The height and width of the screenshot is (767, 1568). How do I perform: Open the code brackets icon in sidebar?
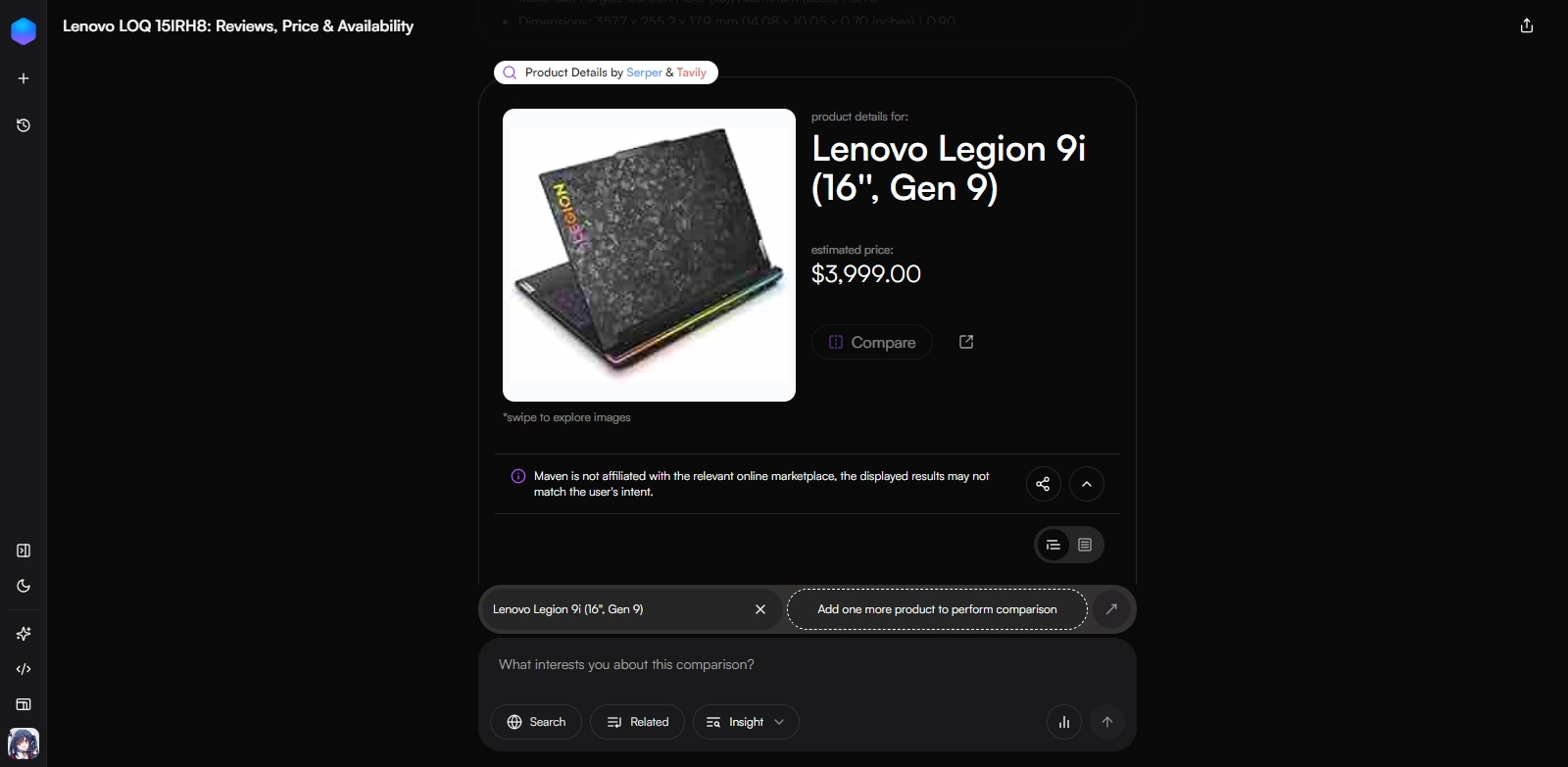coord(24,669)
